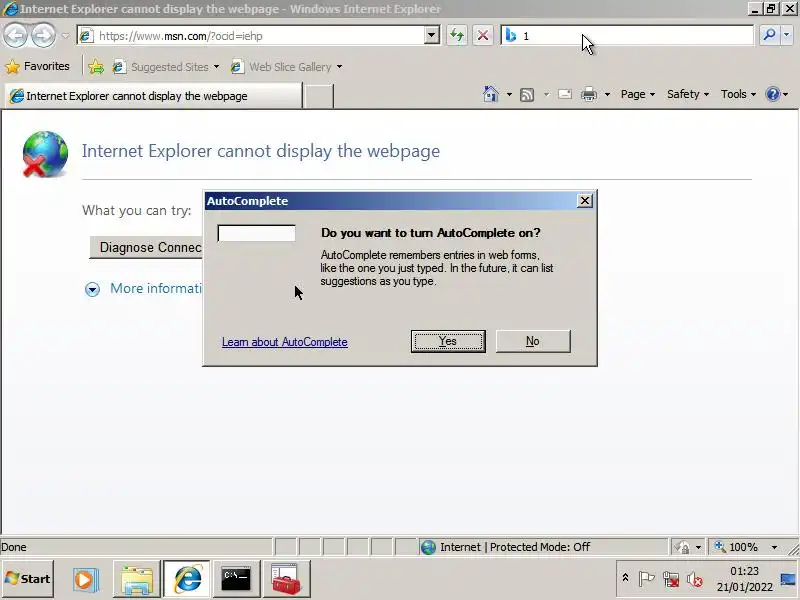800x600 pixels.
Task: Click the RSS Feeds icon
Action: 527,94
